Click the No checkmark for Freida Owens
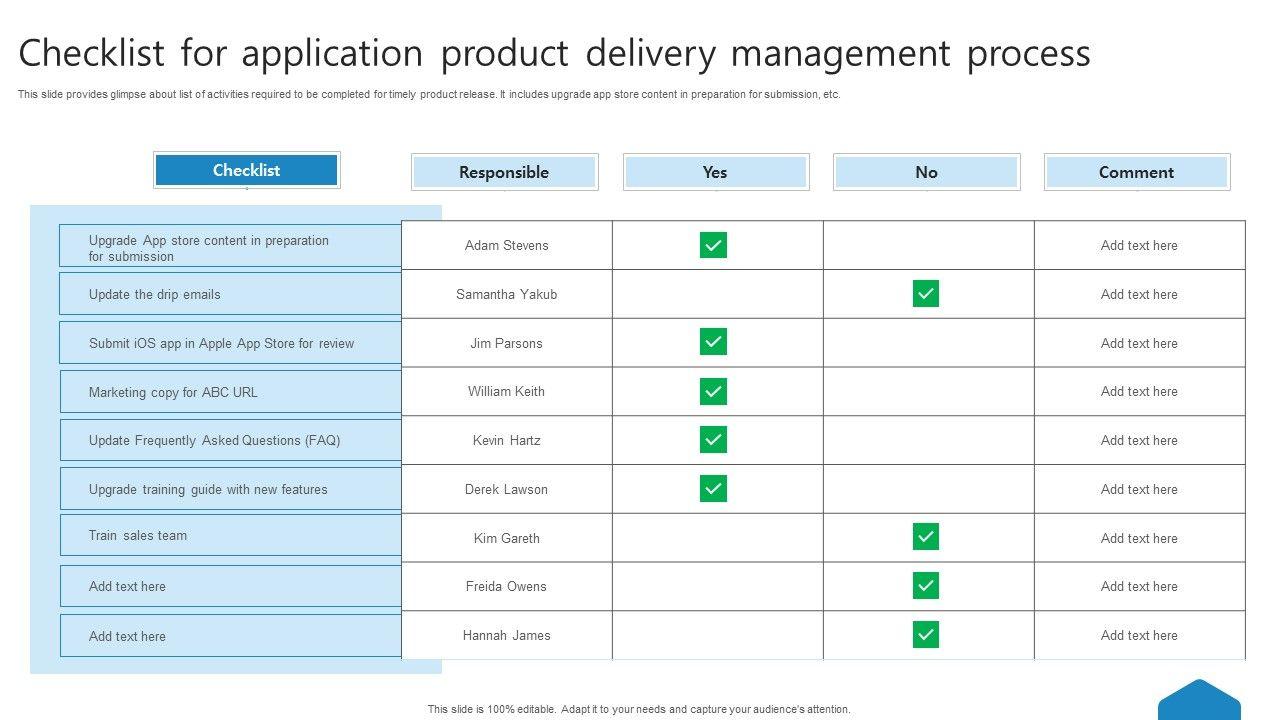The width and height of the screenshot is (1280, 720). point(925,586)
